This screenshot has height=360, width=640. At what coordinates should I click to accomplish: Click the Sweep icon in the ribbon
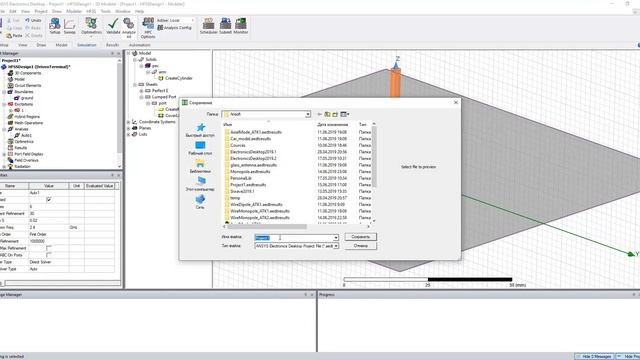69,26
